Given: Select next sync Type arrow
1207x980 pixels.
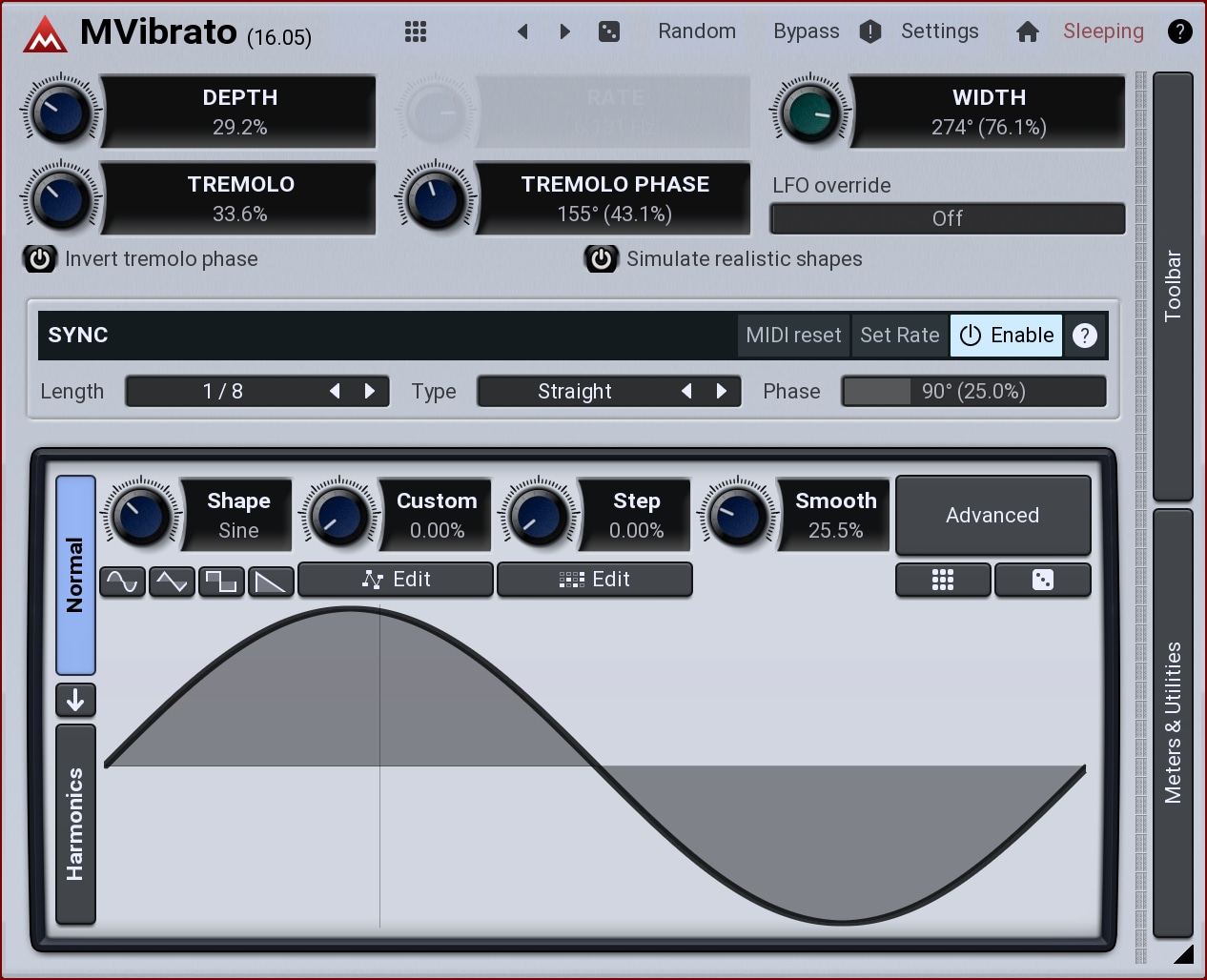Looking at the screenshot, I should click(721, 391).
